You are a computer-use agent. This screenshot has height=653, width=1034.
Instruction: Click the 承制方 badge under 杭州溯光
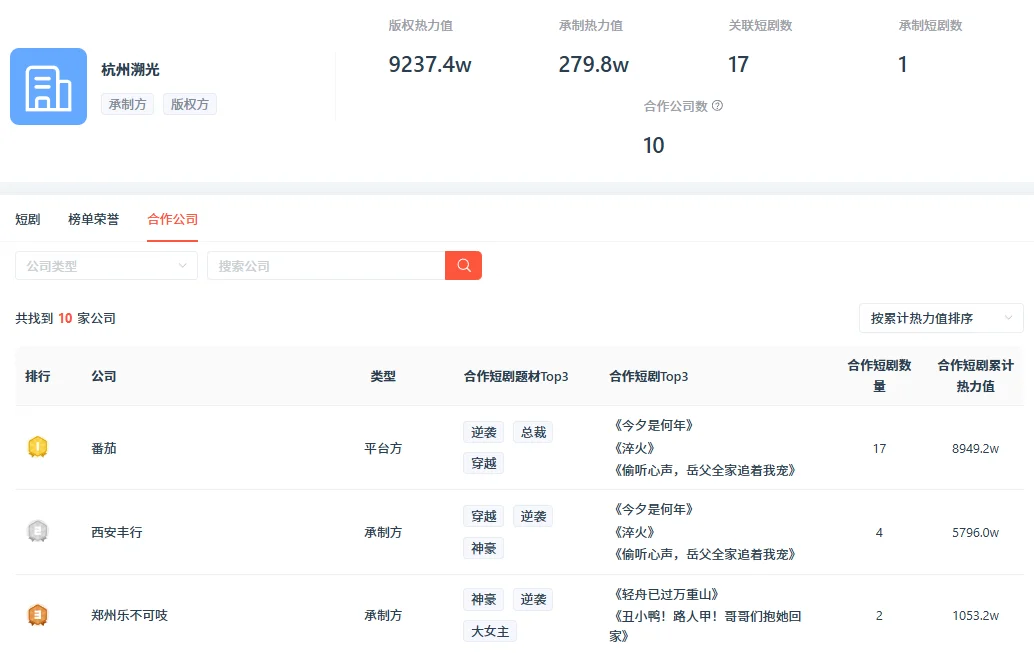click(x=127, y=103)
